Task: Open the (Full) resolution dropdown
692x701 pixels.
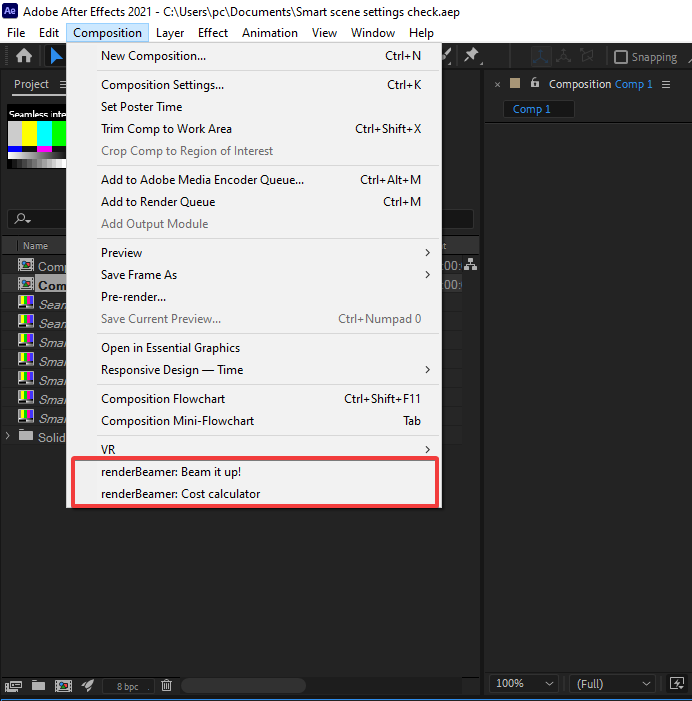Action: 612,684
